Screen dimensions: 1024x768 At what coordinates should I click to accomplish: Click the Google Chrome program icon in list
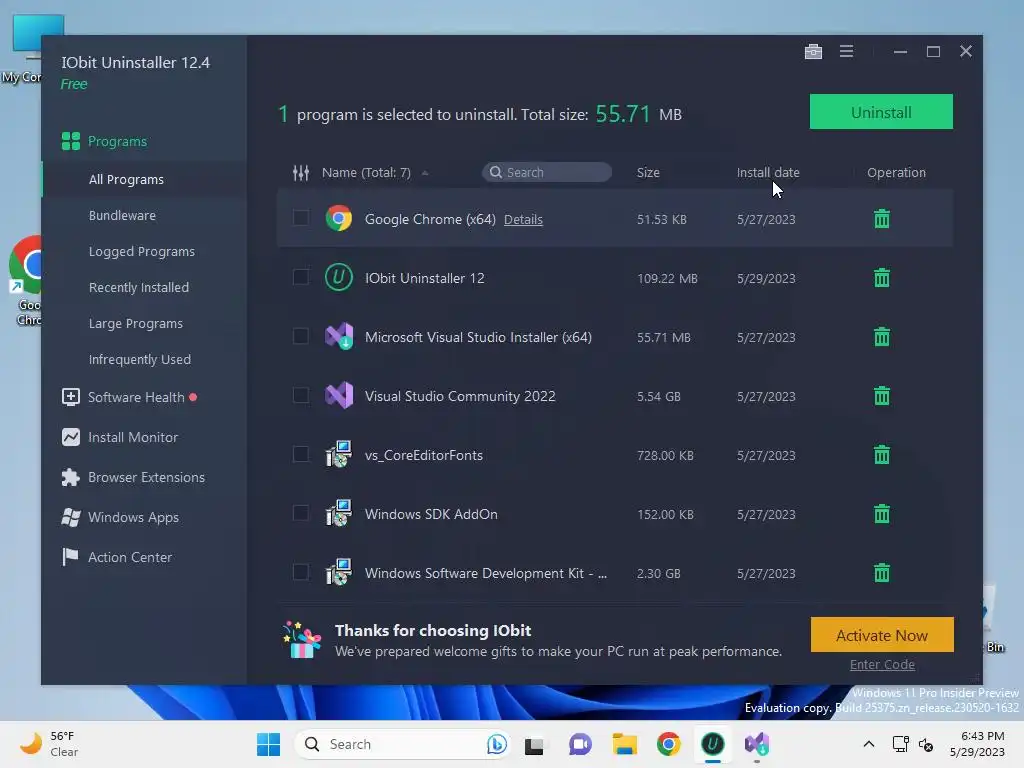[x=339, y=218]
